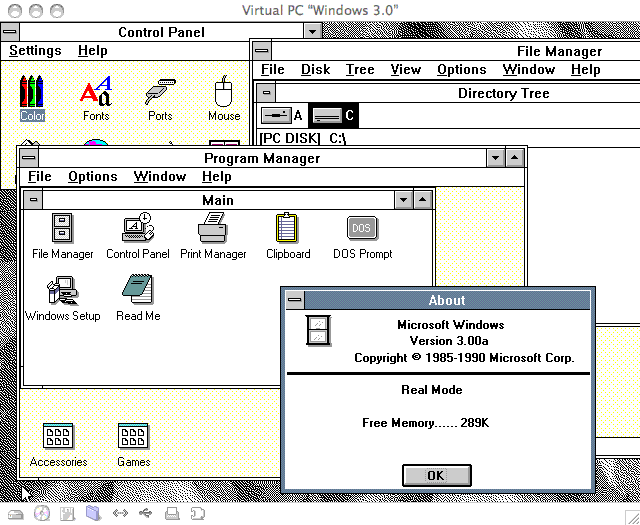640x525 pixels.
Task: Click the "[PC DISK] C:\" path label
Action: [303, 138]
